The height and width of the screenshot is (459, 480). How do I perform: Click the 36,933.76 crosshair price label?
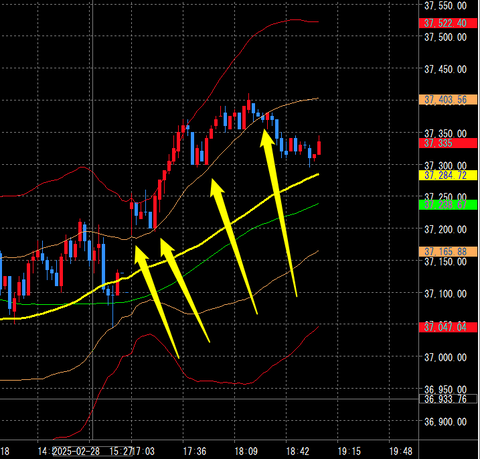pos(448,399)
